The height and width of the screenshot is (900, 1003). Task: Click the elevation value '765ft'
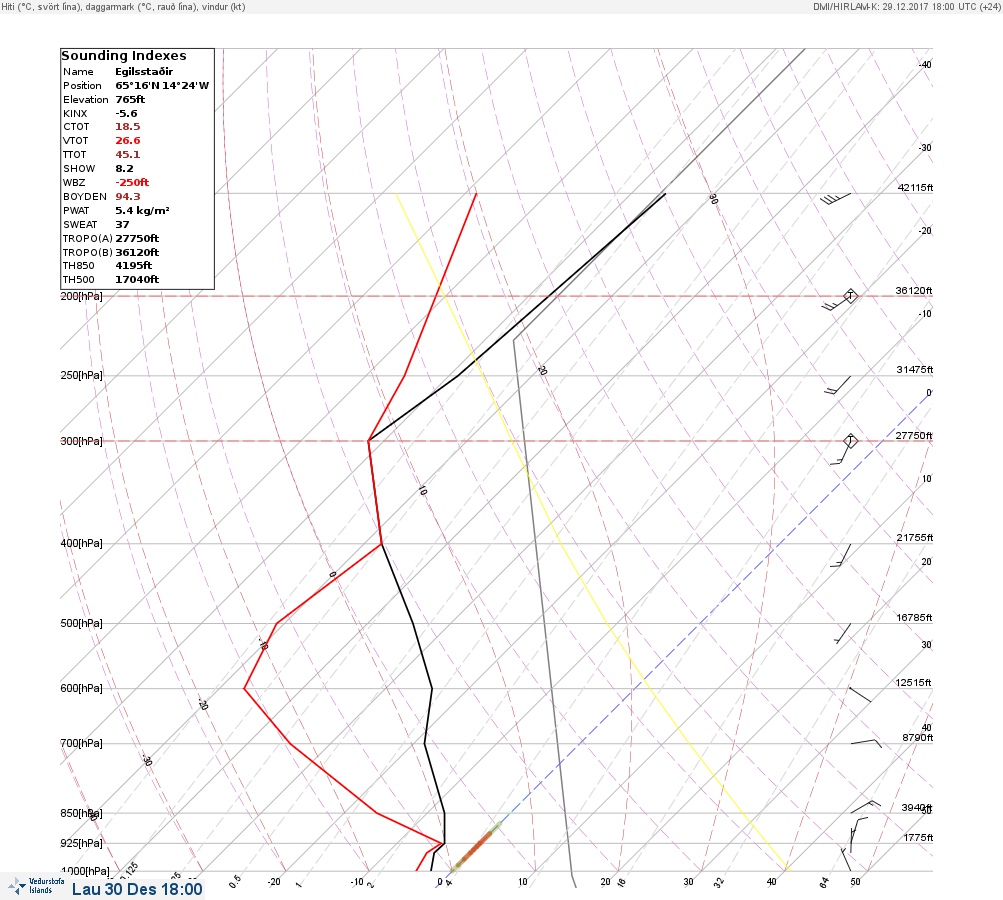(x=130, y=100)
